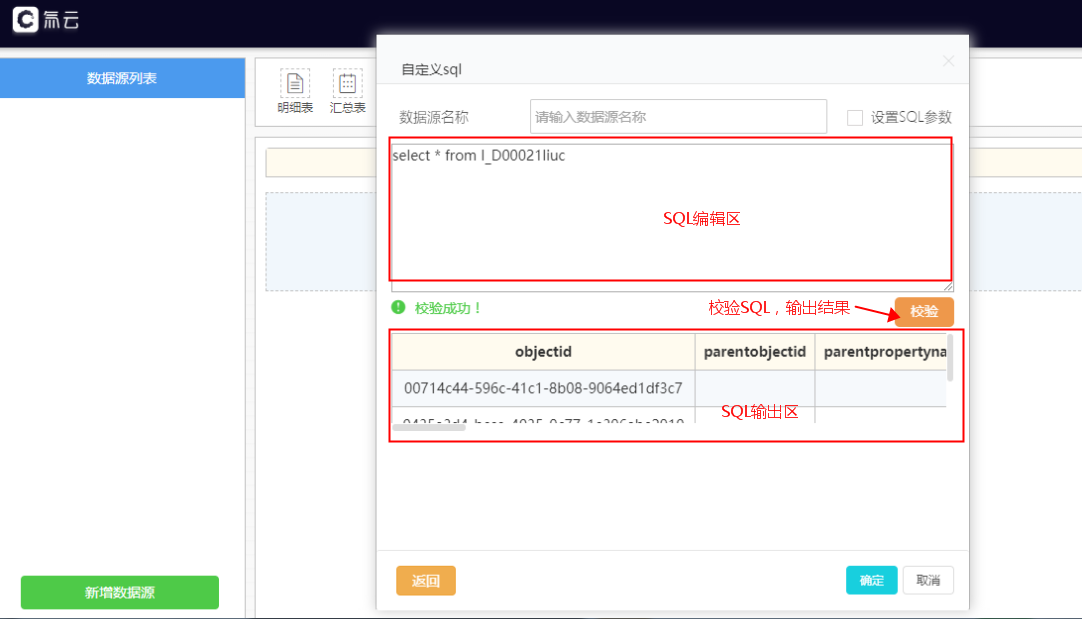Click the results table vertical scrollbar
Viewport: 1082px width, 619px height.
tap(950, 358)
